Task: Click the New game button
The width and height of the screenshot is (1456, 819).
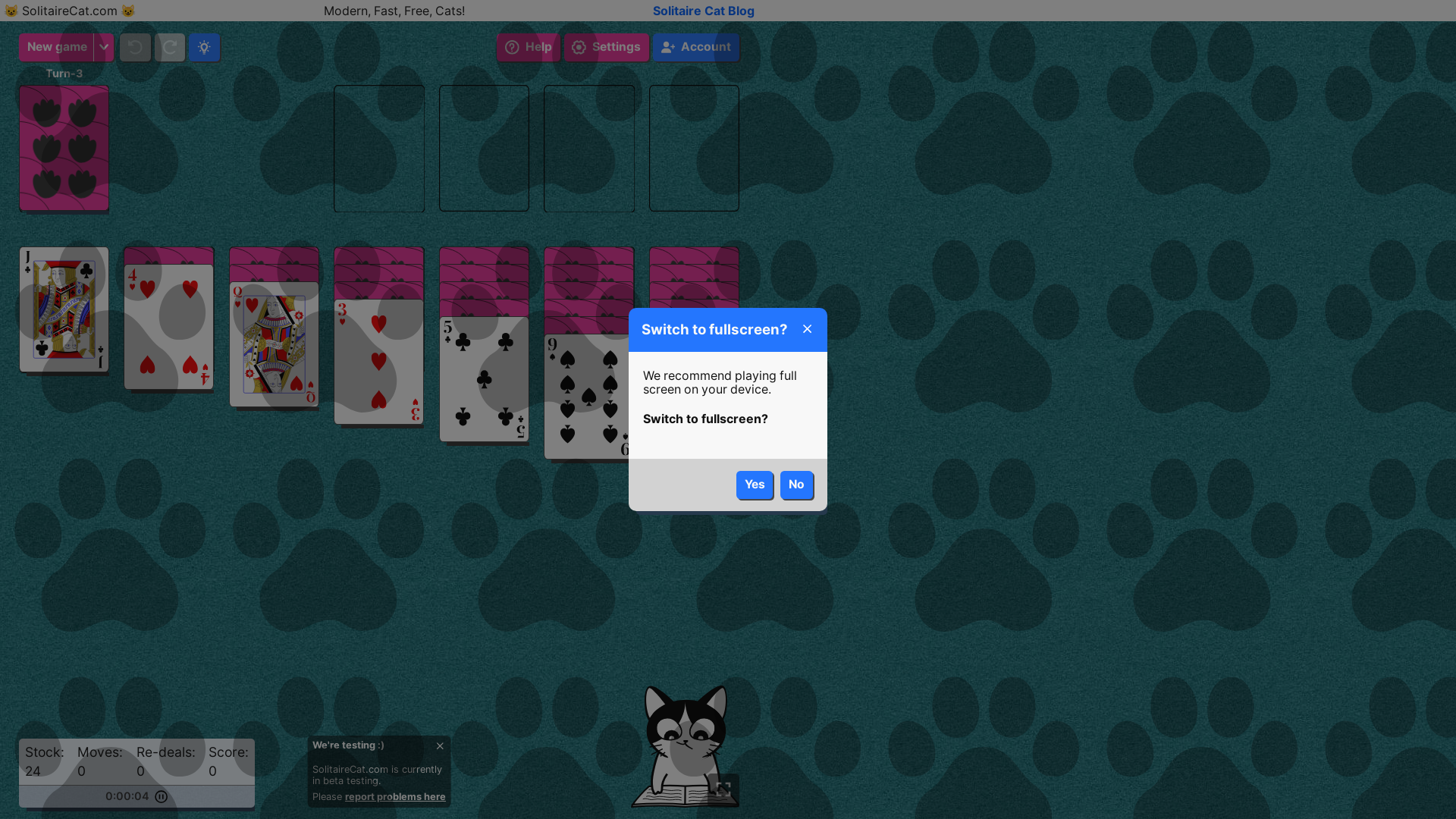Action: (x=57, y=47)
